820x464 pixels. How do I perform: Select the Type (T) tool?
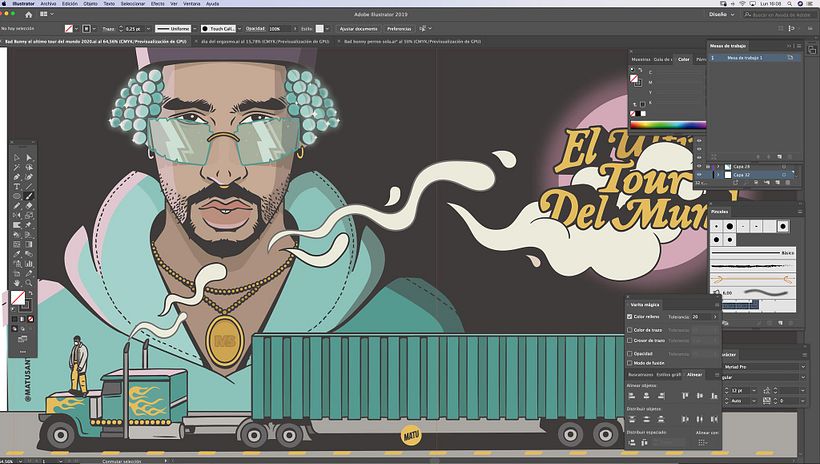(17, 187)
